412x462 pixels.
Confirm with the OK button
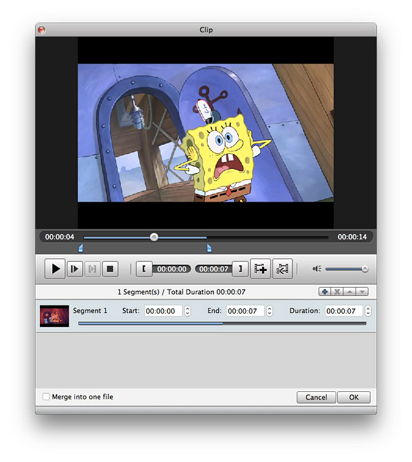(354, 397)
